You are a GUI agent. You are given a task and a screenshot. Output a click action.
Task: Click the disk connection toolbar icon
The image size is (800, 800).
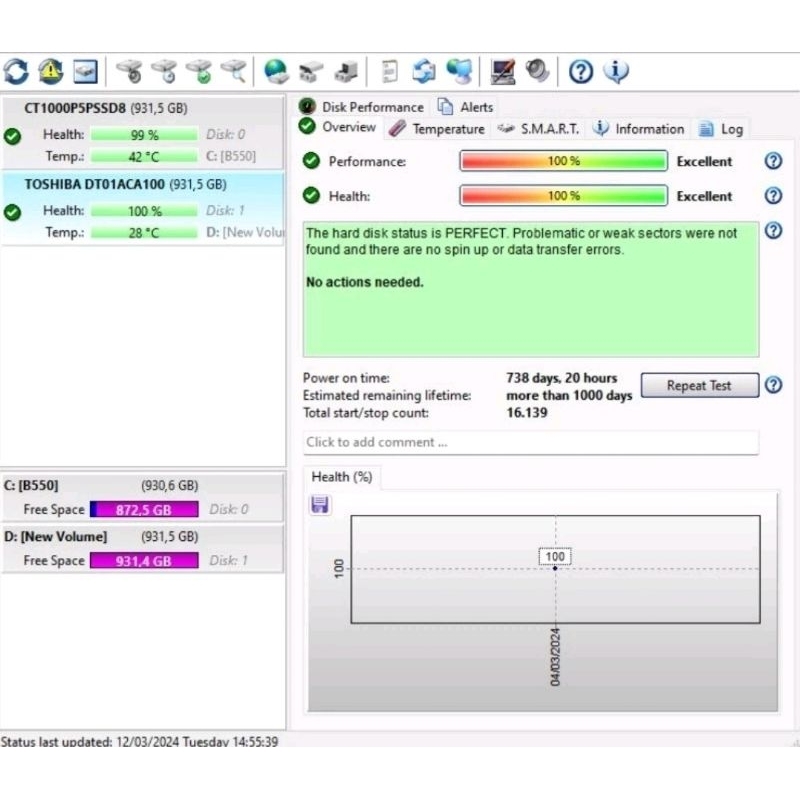click(311, 71)
